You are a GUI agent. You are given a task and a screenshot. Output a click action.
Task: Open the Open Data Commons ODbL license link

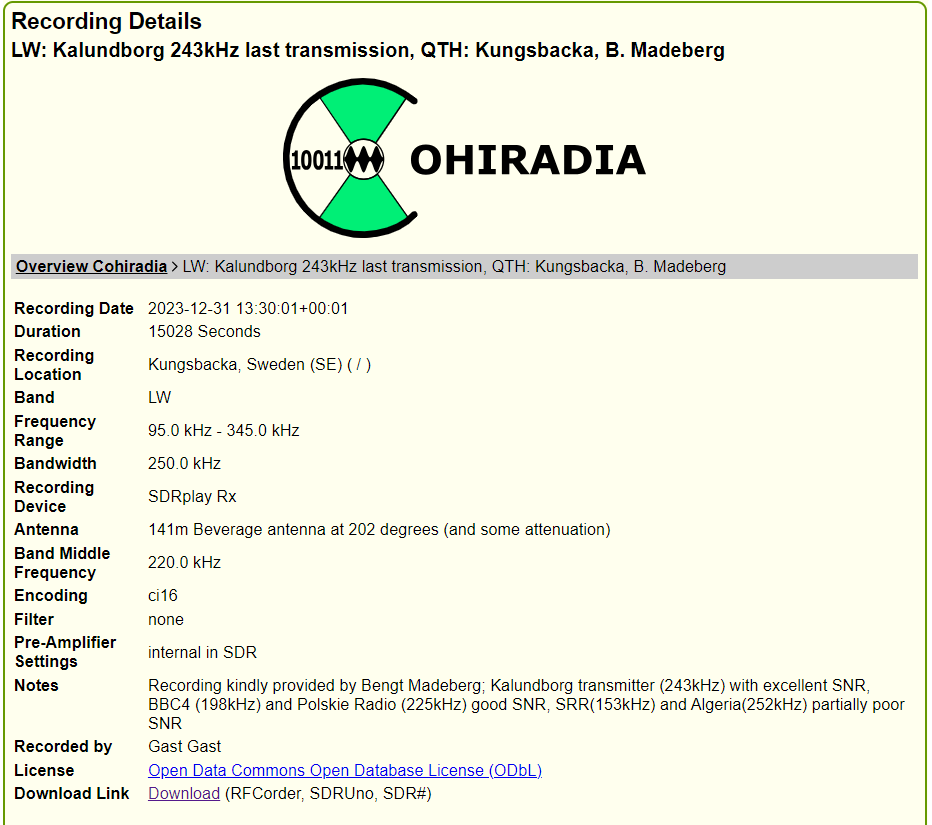pyautogui.click(x=345, y=771)
